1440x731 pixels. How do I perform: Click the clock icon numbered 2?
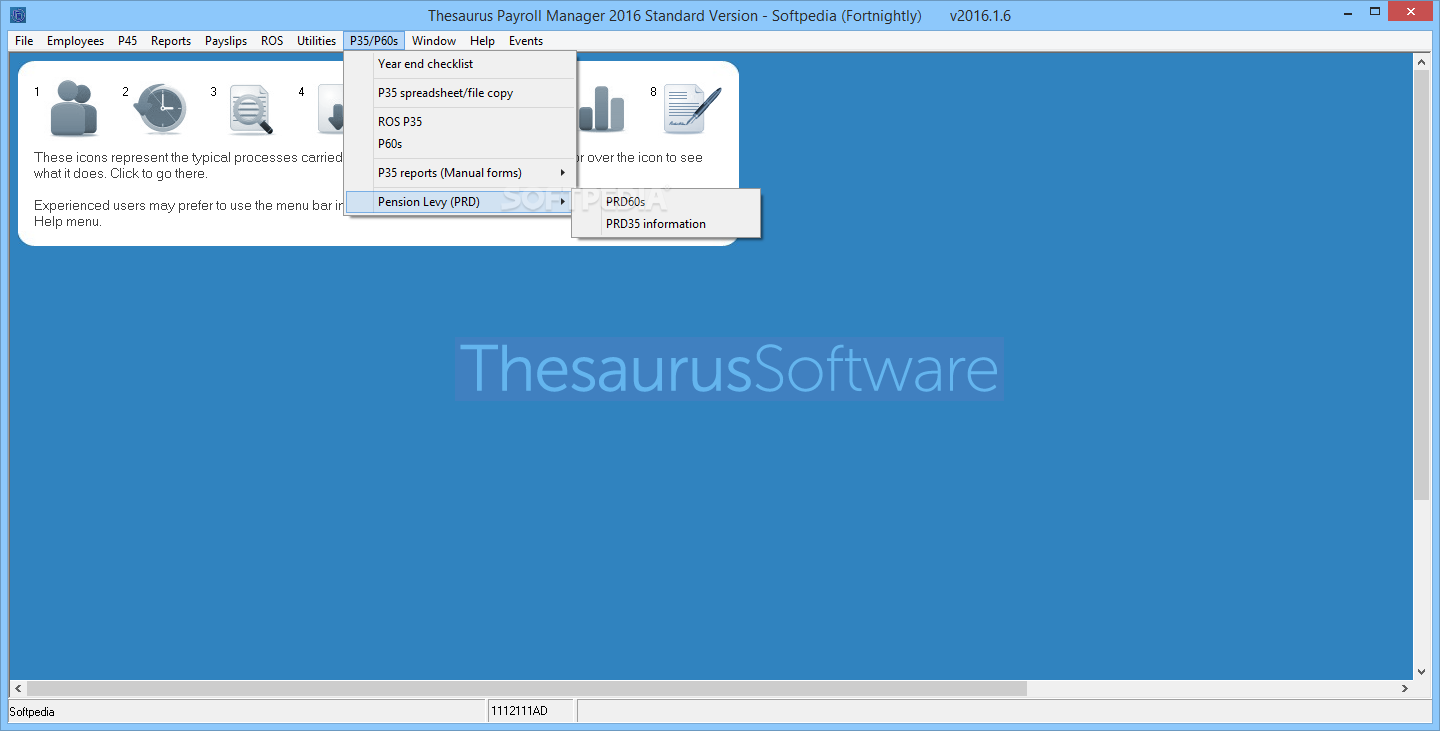[x=160, y=109]
